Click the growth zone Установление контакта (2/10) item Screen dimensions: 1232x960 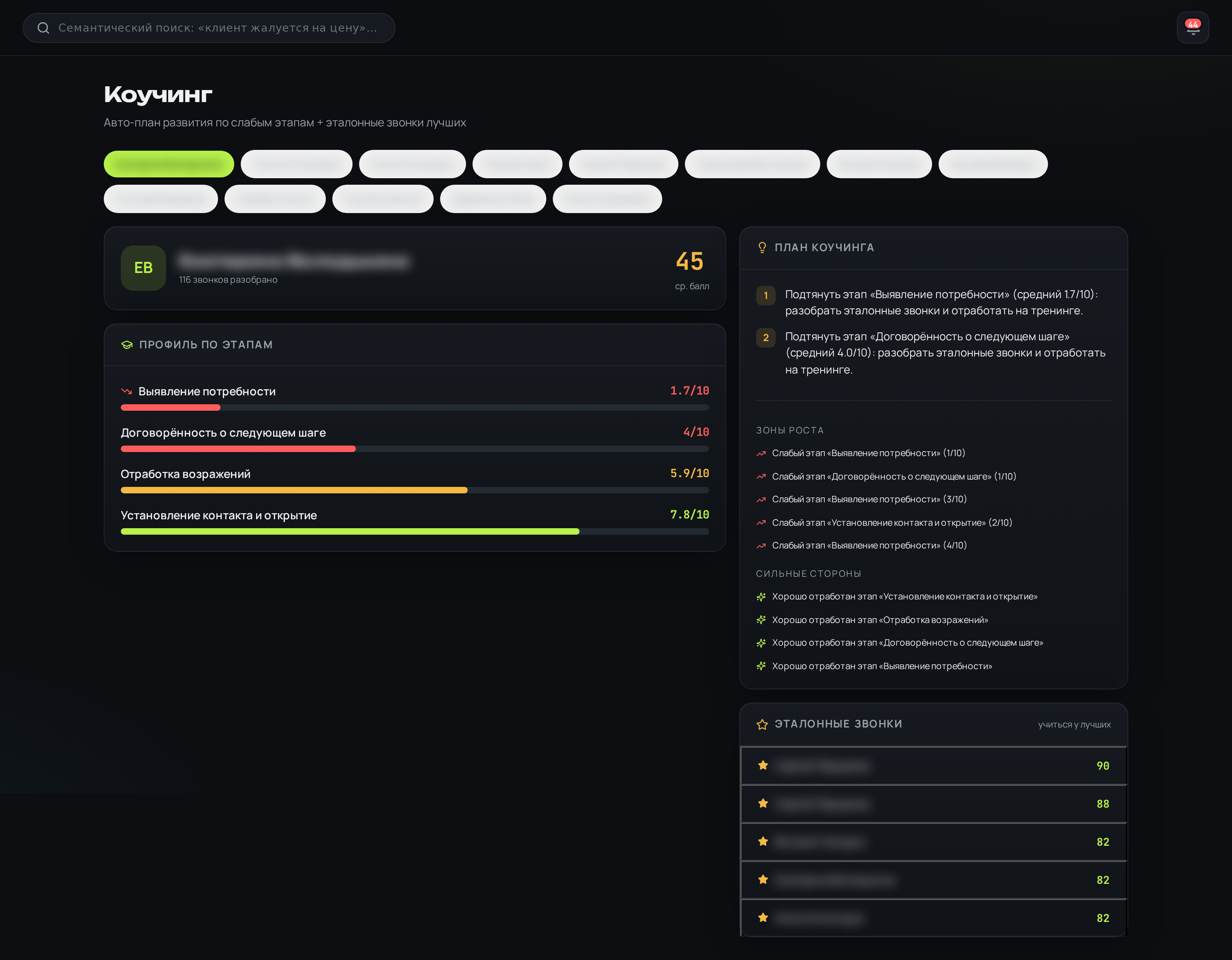tap(891, 523)
